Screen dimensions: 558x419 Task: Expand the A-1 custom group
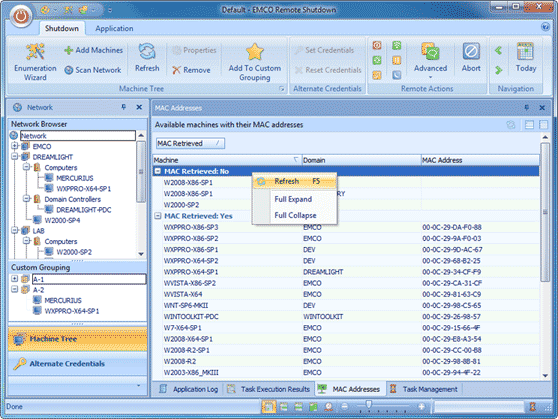pos(15,278)
